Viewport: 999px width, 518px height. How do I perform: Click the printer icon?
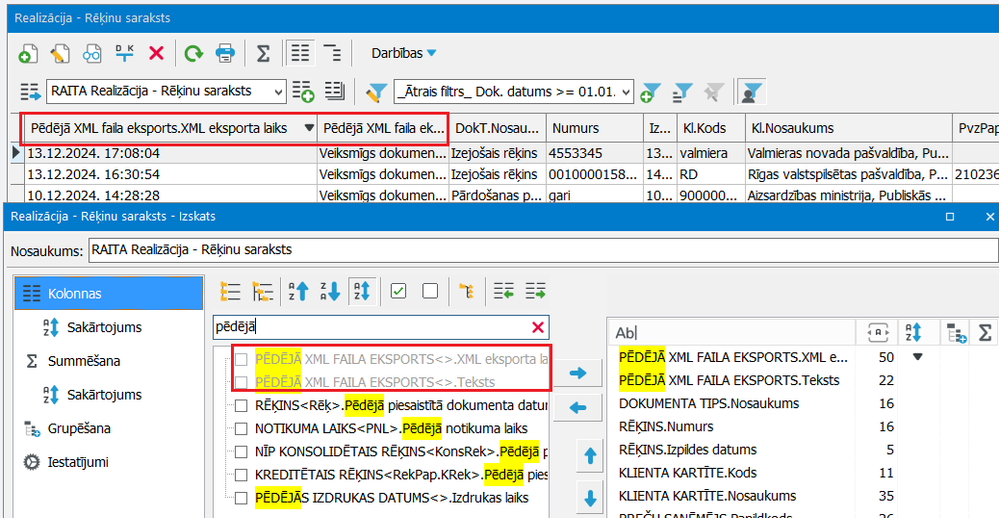225,52
